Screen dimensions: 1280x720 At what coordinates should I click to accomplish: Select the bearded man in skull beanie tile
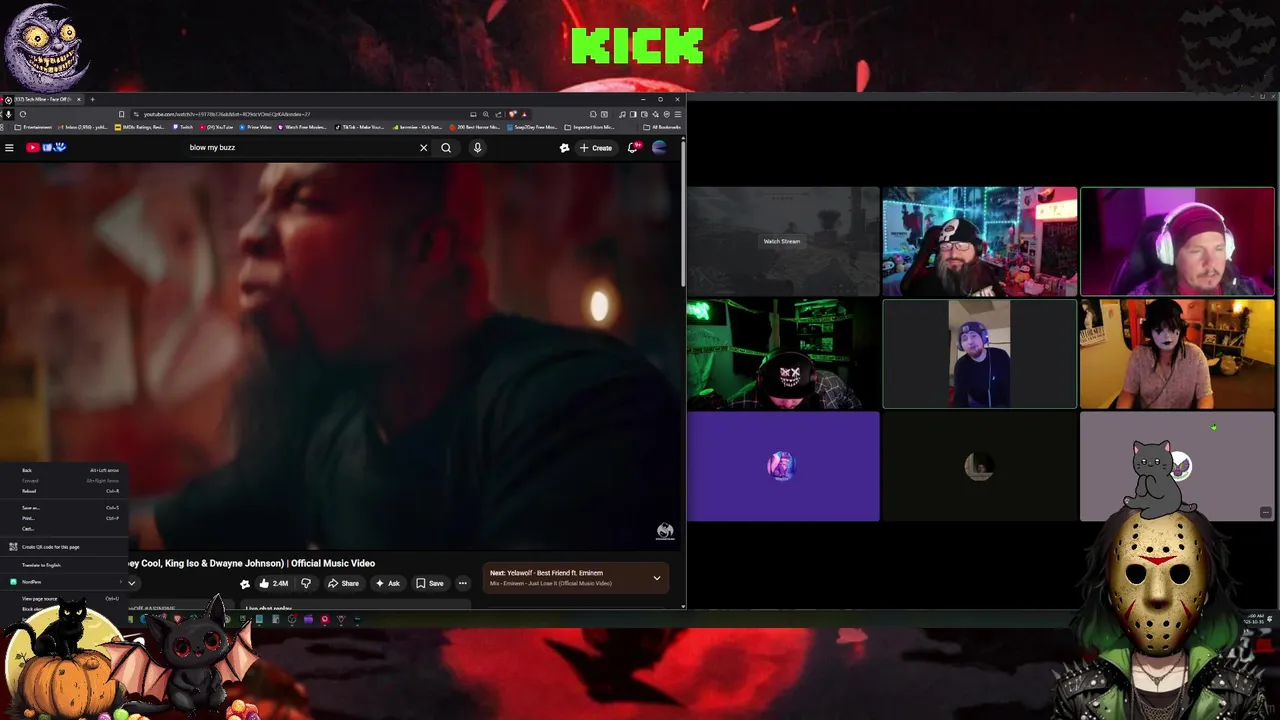click(x=980, y=242)
